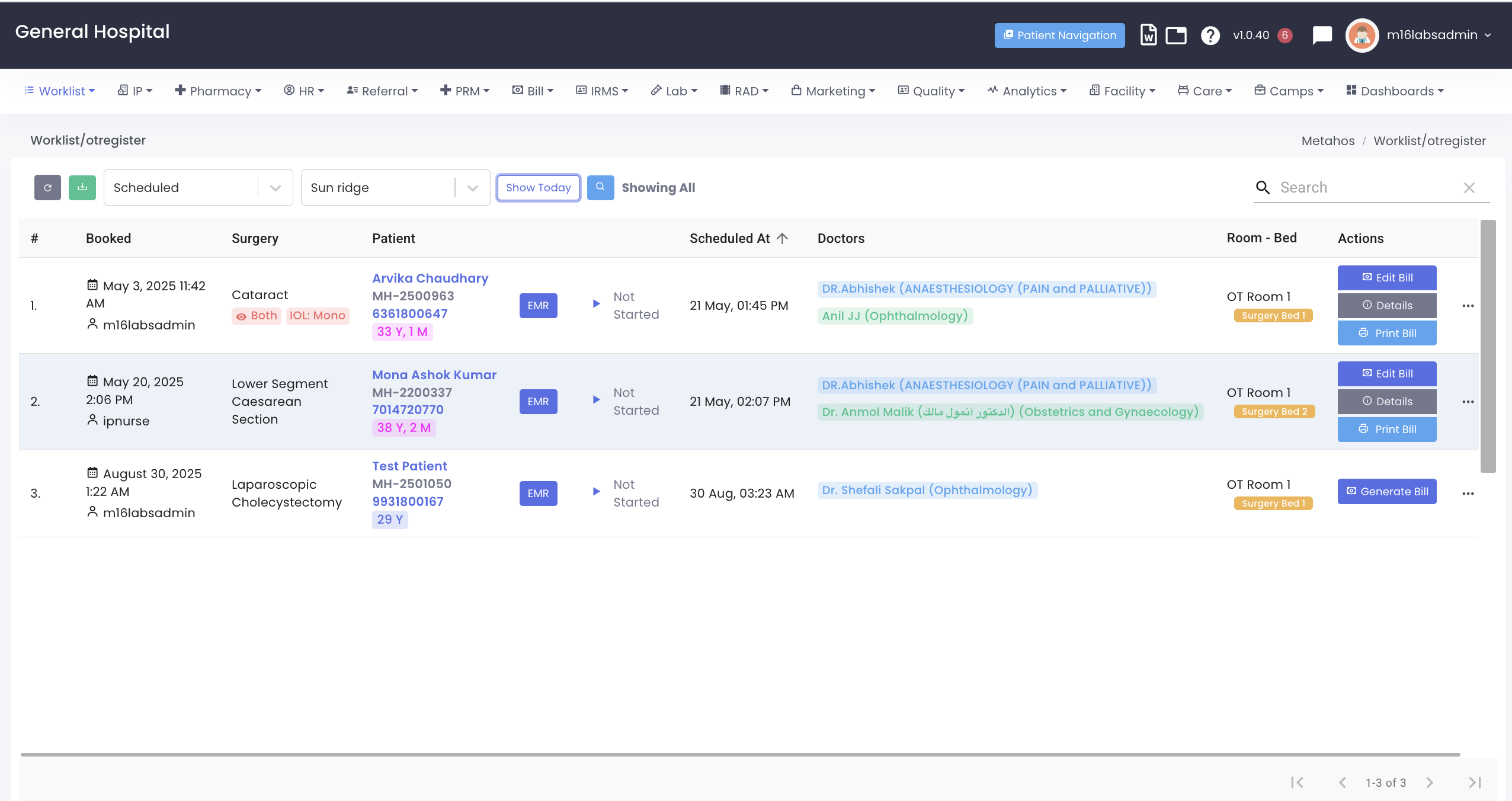Click the window panel icon in header
Image resolution: width=1512 pixels, height=801 pixels.
click(1176, 36)
